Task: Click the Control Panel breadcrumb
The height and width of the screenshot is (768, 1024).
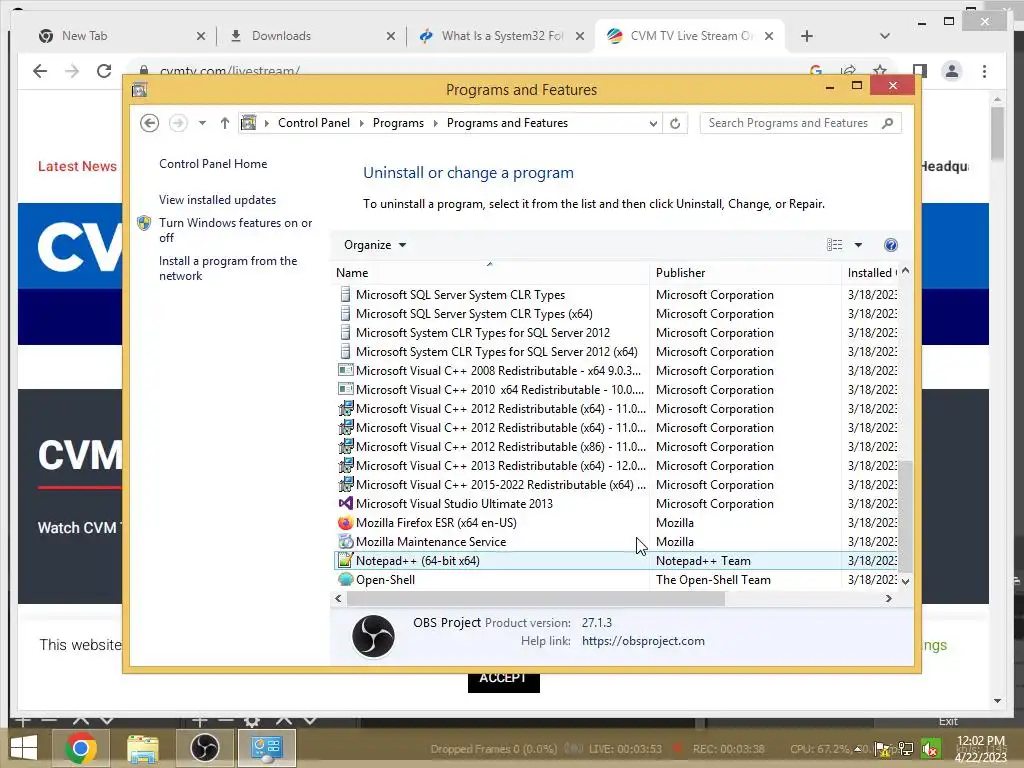Action: (x=313, y=123)
